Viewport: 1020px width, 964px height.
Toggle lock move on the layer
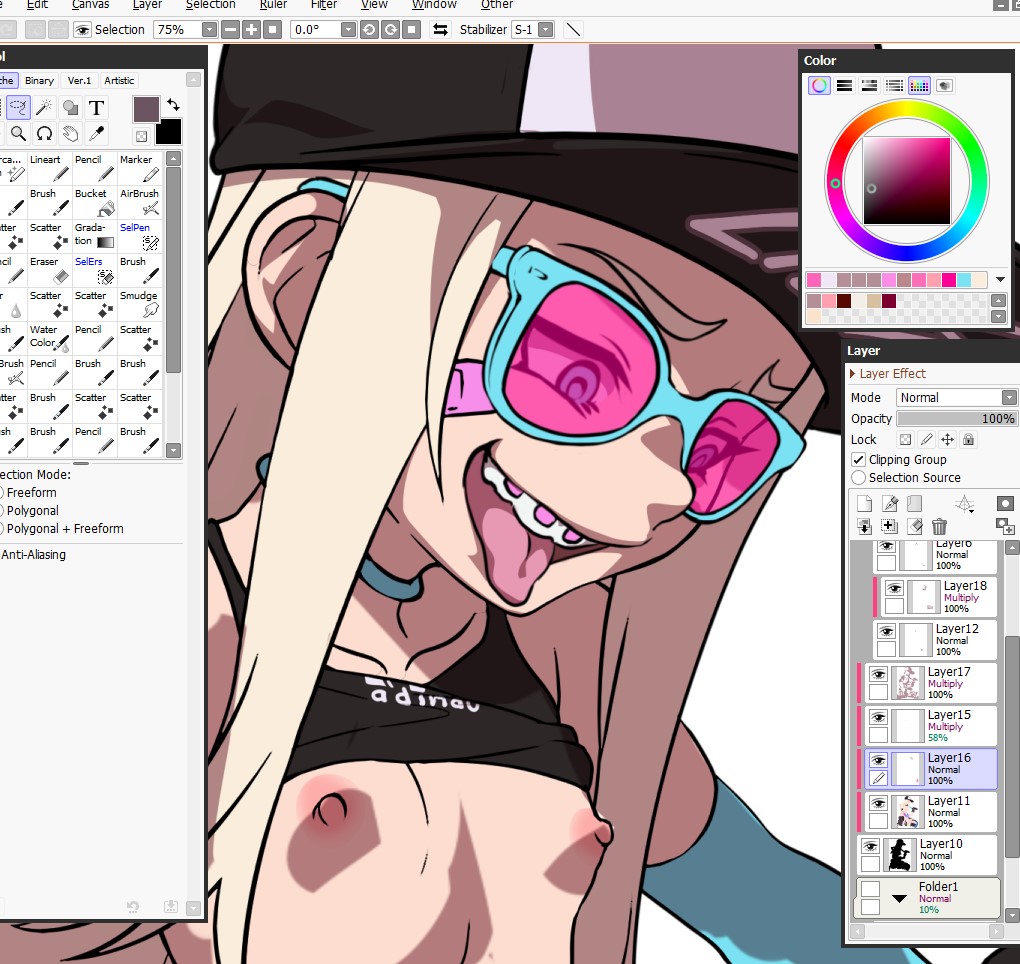[x=947, y=440]
